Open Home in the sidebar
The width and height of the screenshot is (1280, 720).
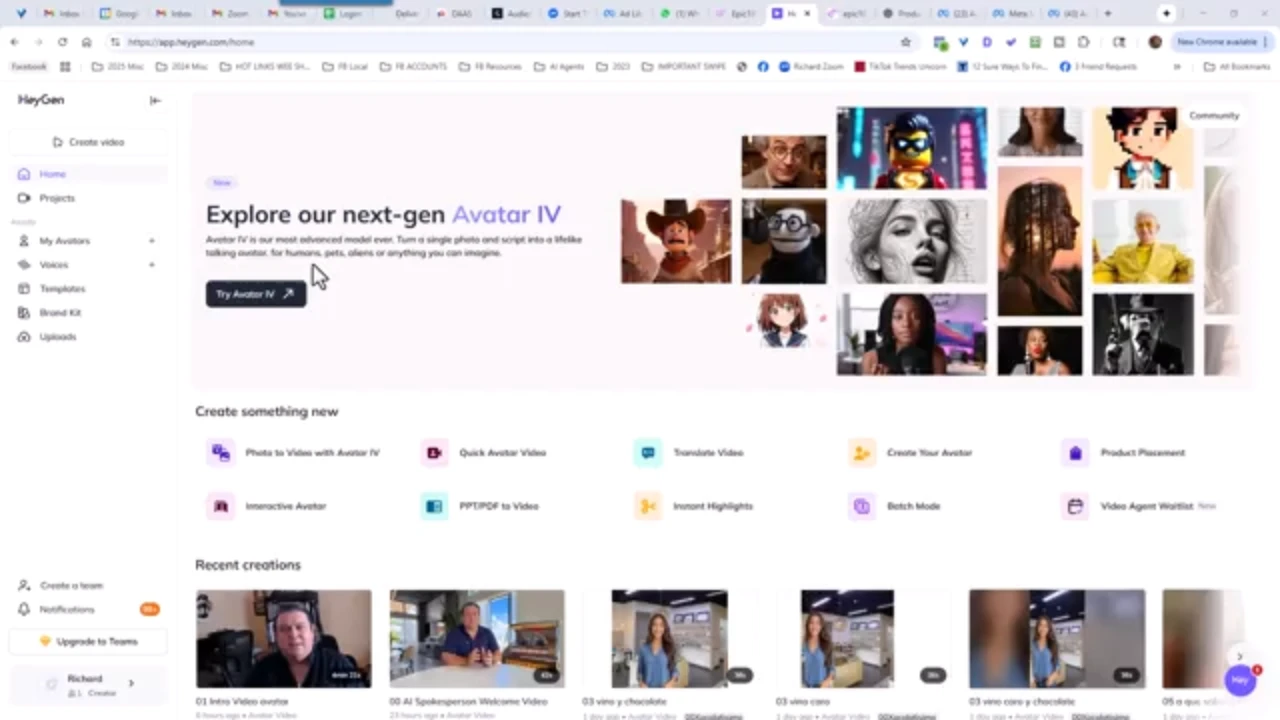click(88, 174)
